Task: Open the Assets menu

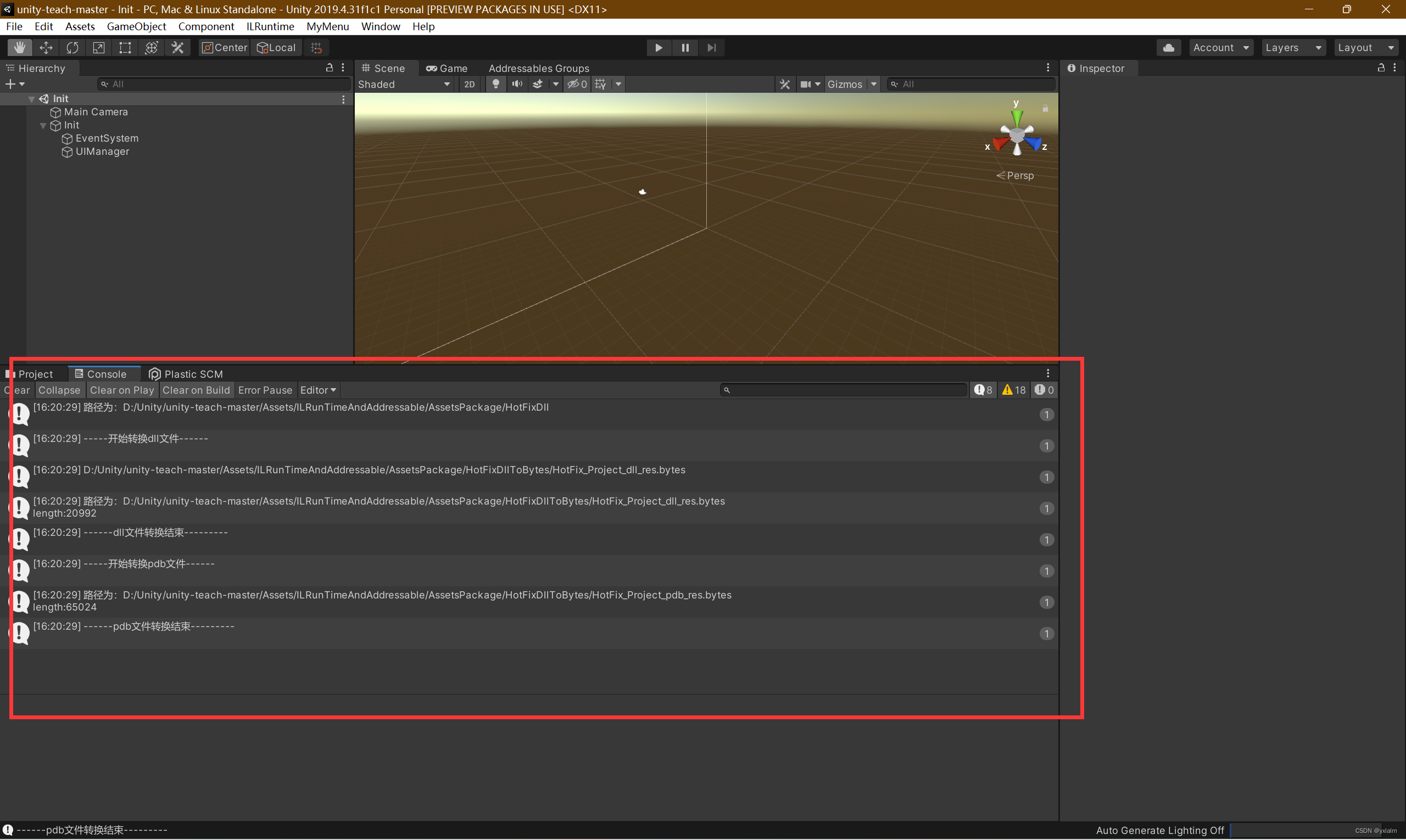Action: [x=80, y=26]
